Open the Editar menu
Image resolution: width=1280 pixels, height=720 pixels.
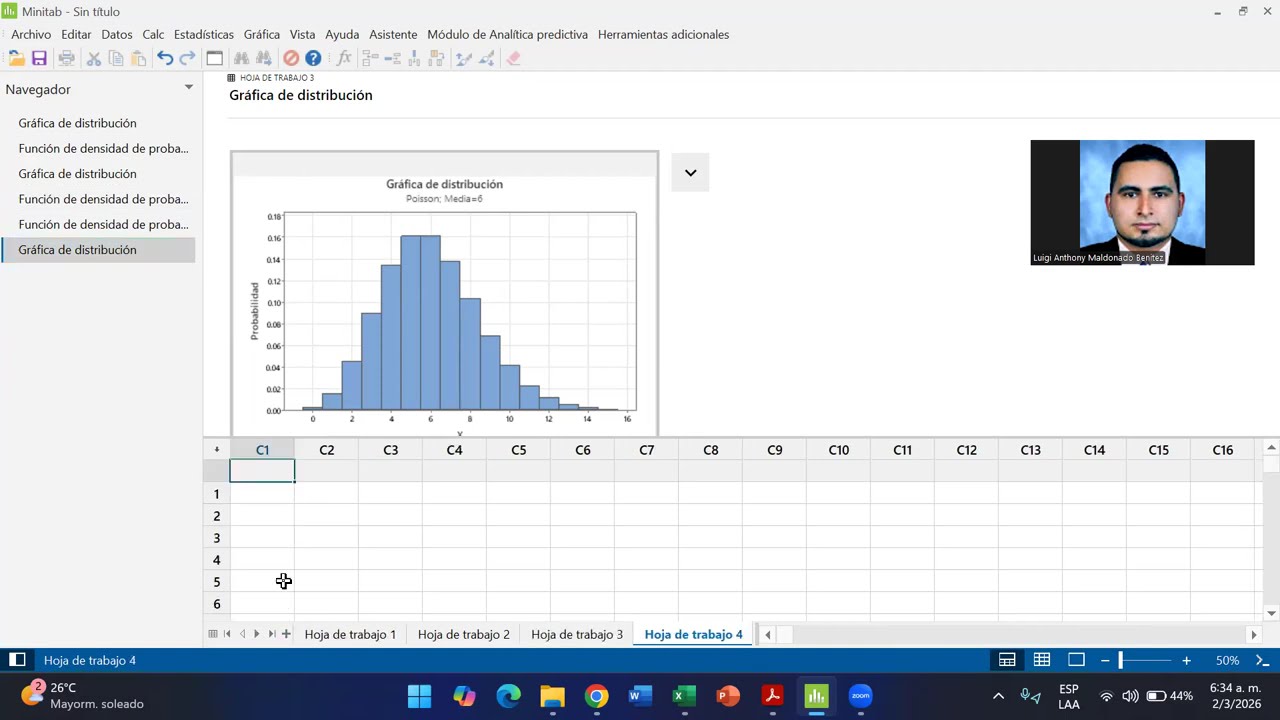(76, 34)
